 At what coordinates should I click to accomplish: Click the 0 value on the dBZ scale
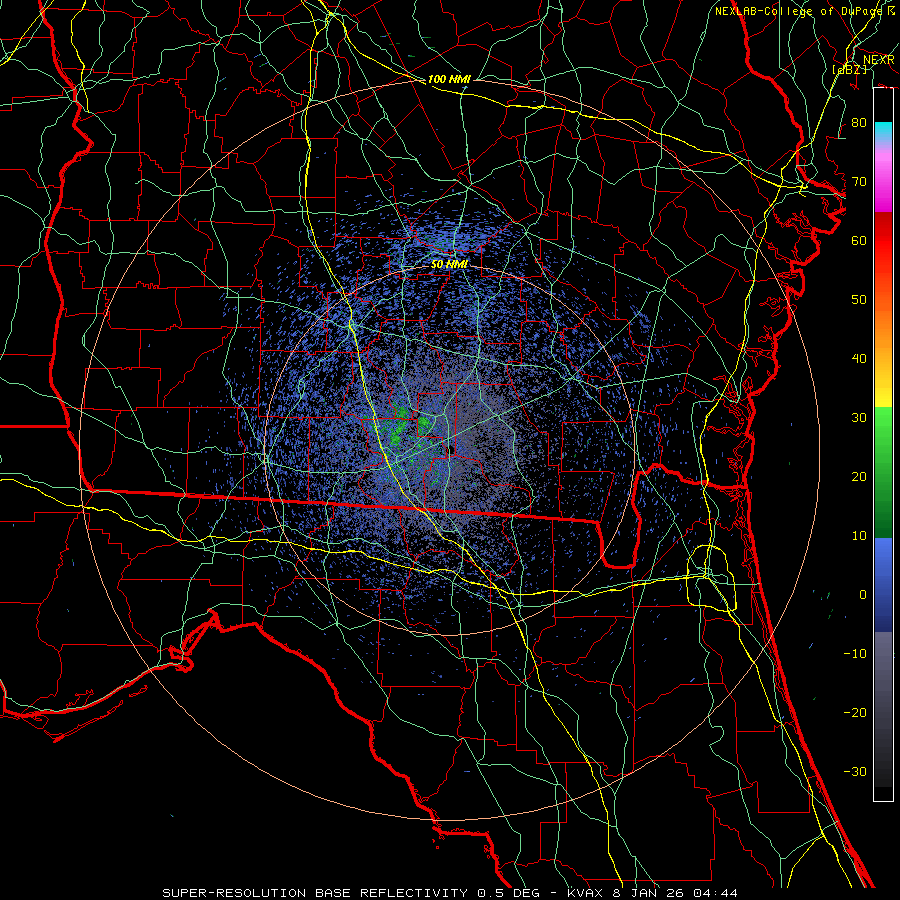(863, 595)
